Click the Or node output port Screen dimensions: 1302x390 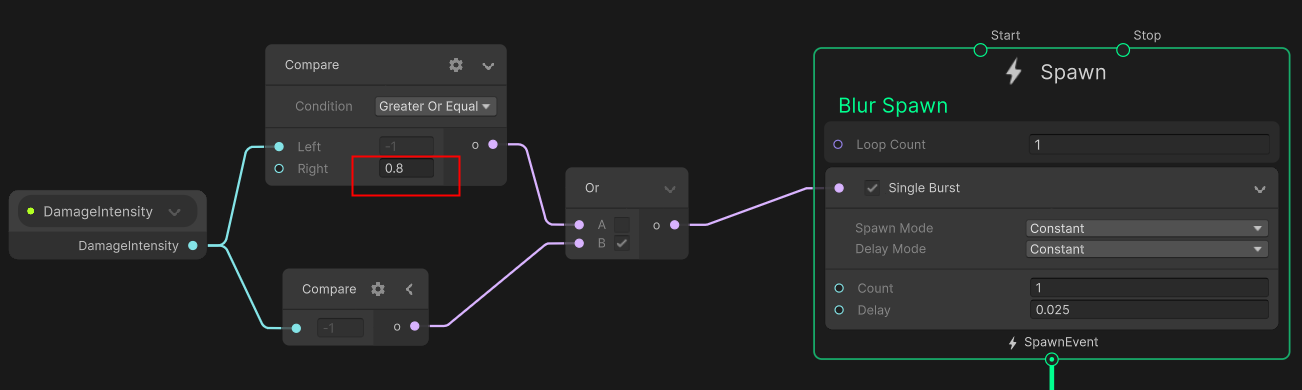tap(674, 225)
